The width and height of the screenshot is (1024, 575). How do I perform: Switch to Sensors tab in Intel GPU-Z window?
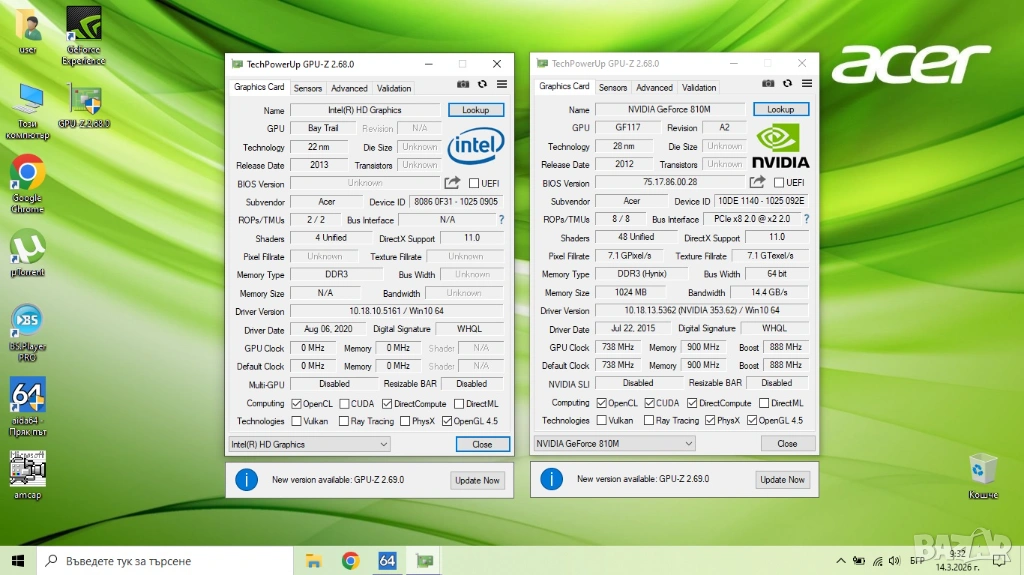click(x=308, y=88)
